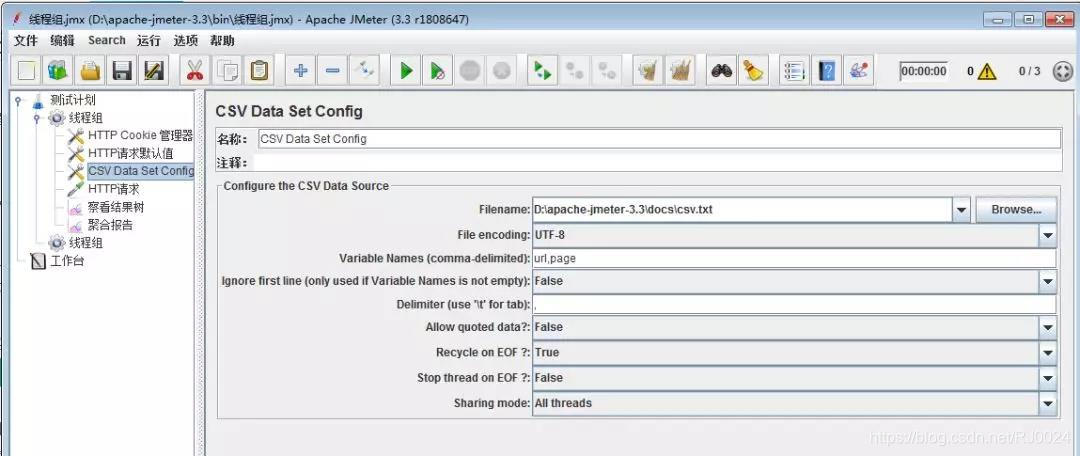Select HTTP Cookie 管理器 in the tree
The image size is (1080, 456).
(x=141, y=136)
